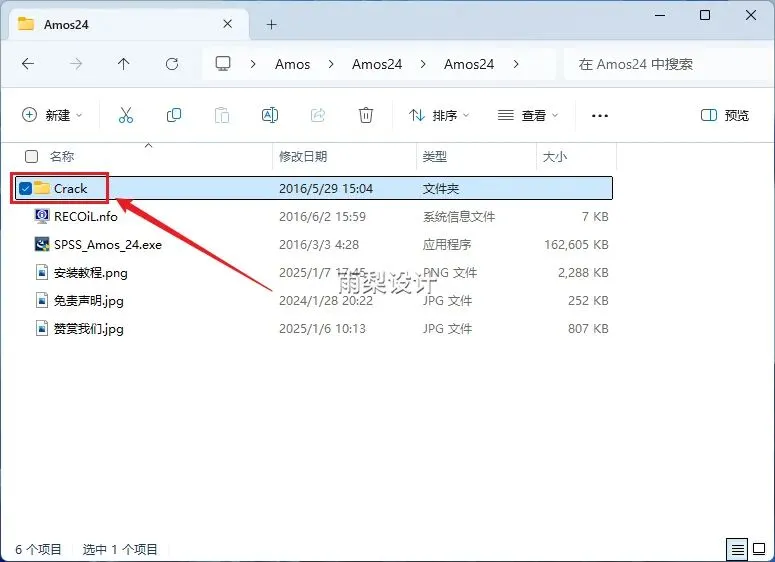Screen dimensions: 775x562
Task: Click the Share icon in toolbar
Action: (x=318, y=115)
